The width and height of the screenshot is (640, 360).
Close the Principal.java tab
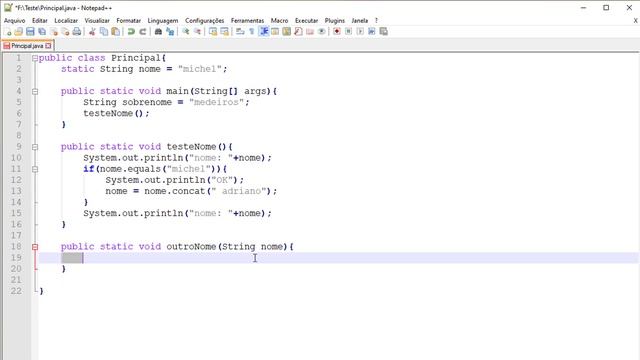pos(48,46)
